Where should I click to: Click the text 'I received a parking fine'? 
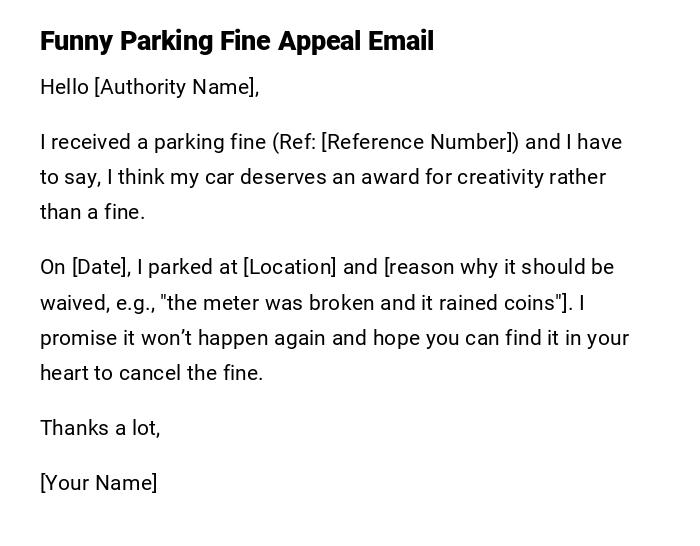point(153,142)
